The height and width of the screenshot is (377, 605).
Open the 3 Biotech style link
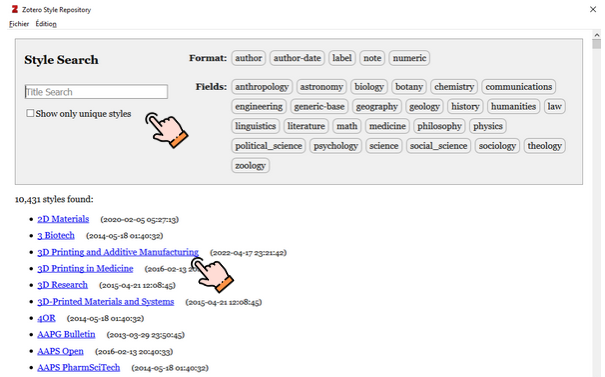point(56,235)
